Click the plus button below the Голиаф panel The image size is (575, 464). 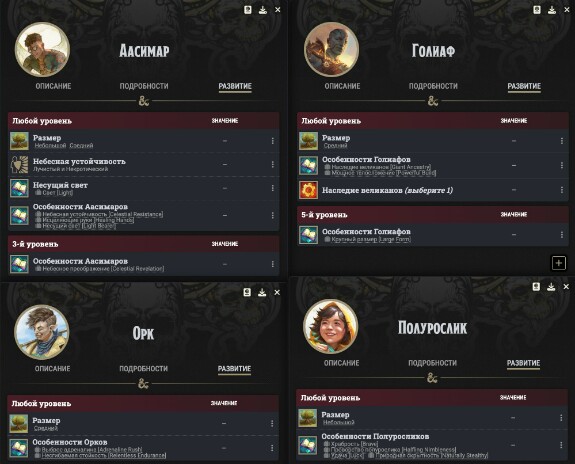click(559, 263)
